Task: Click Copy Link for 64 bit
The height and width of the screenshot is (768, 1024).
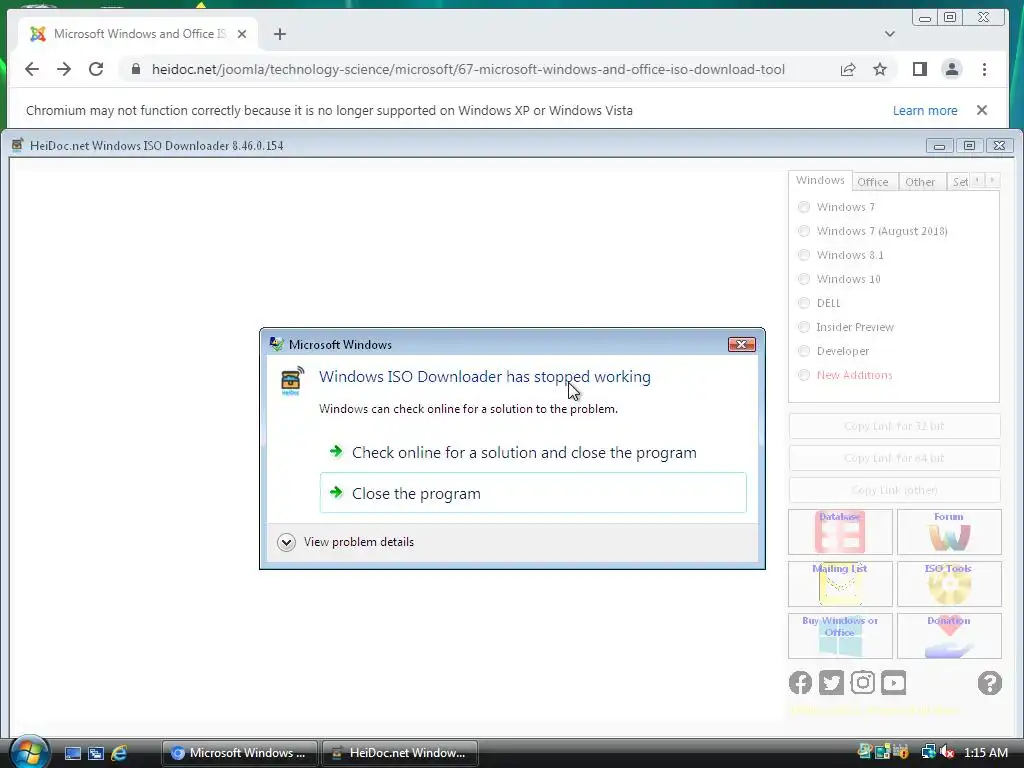Action: click(894, 458)
